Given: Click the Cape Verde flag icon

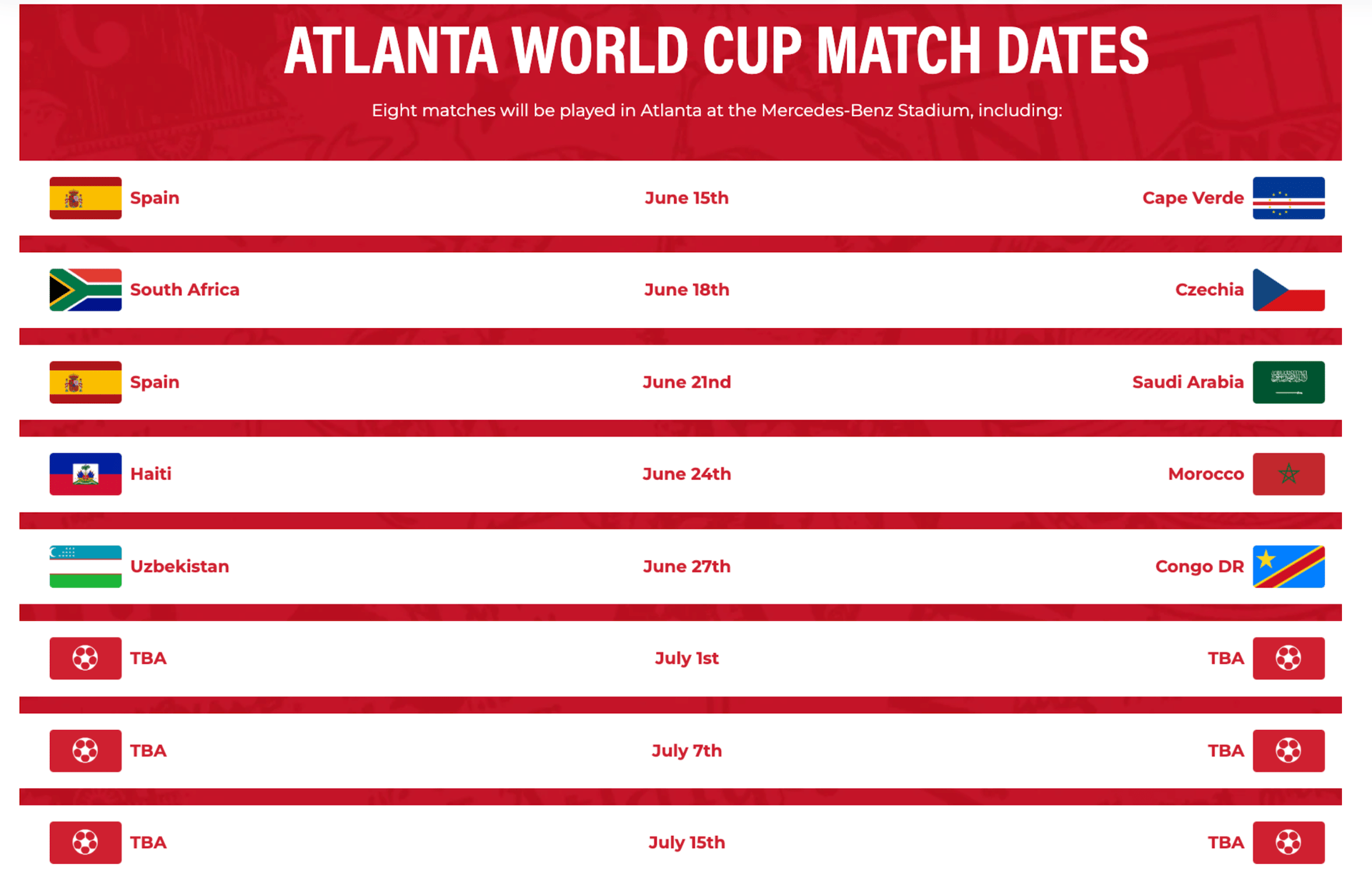Looking at the screenshot, I should click(x=1288, y=198).
